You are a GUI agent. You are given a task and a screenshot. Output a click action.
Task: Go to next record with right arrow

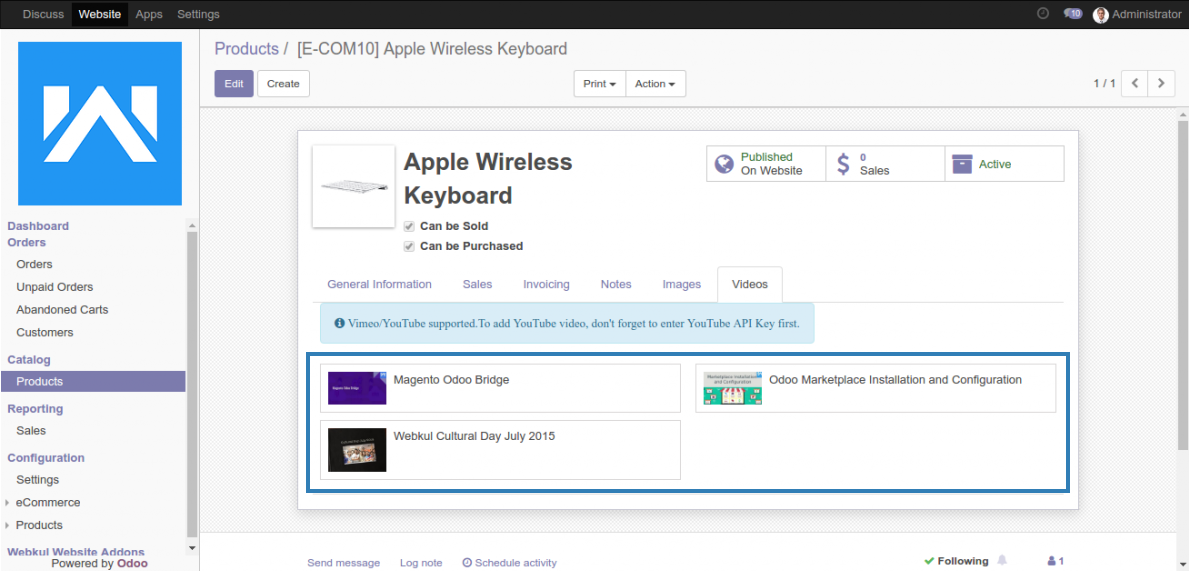click(x=1160, y=83)
